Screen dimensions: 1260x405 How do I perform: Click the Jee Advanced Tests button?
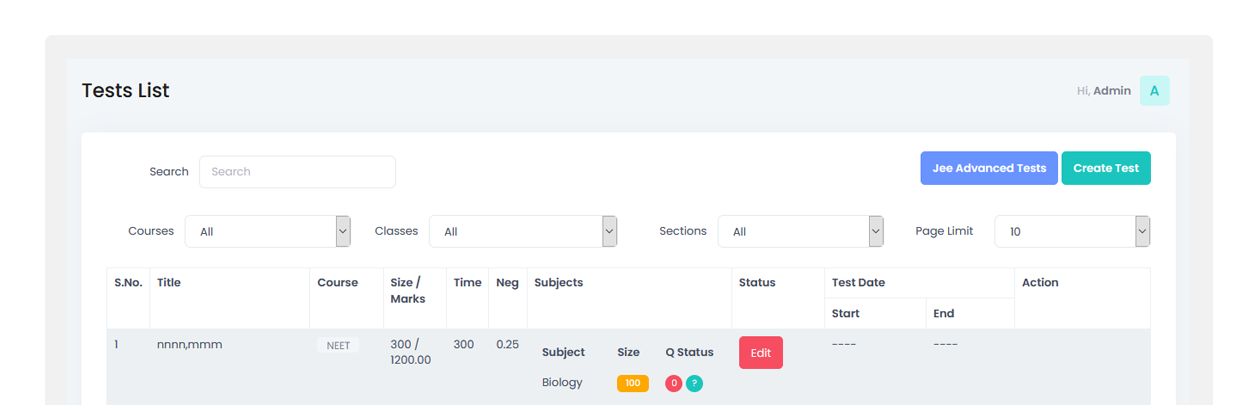(x=989, y=168)
